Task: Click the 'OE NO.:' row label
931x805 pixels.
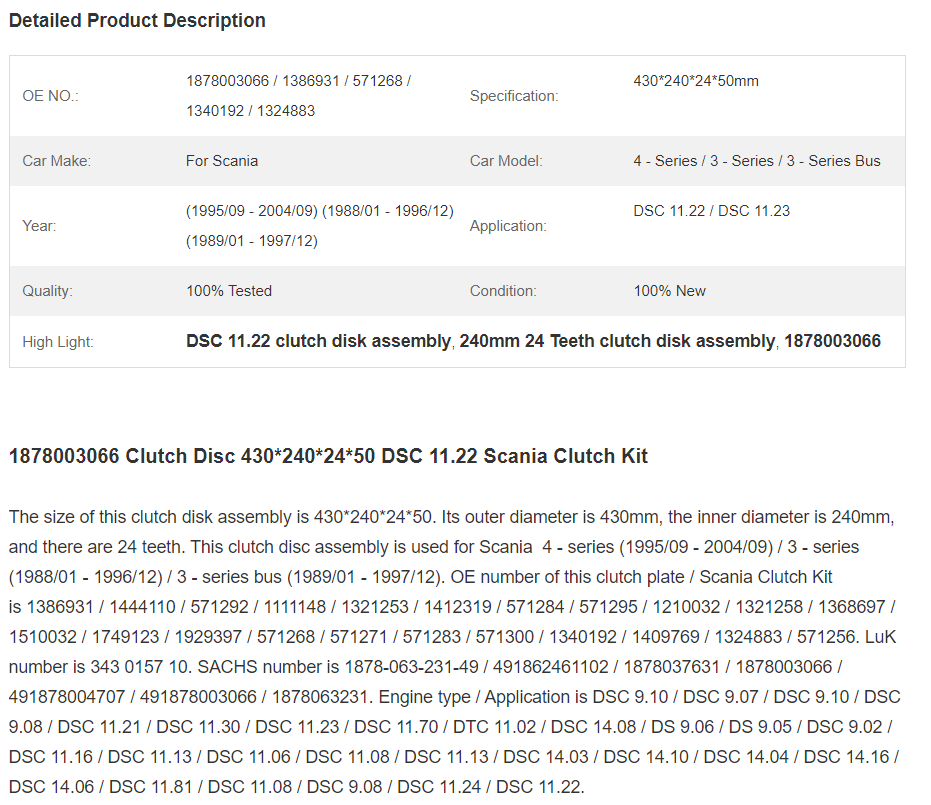Action: point(50,96)
